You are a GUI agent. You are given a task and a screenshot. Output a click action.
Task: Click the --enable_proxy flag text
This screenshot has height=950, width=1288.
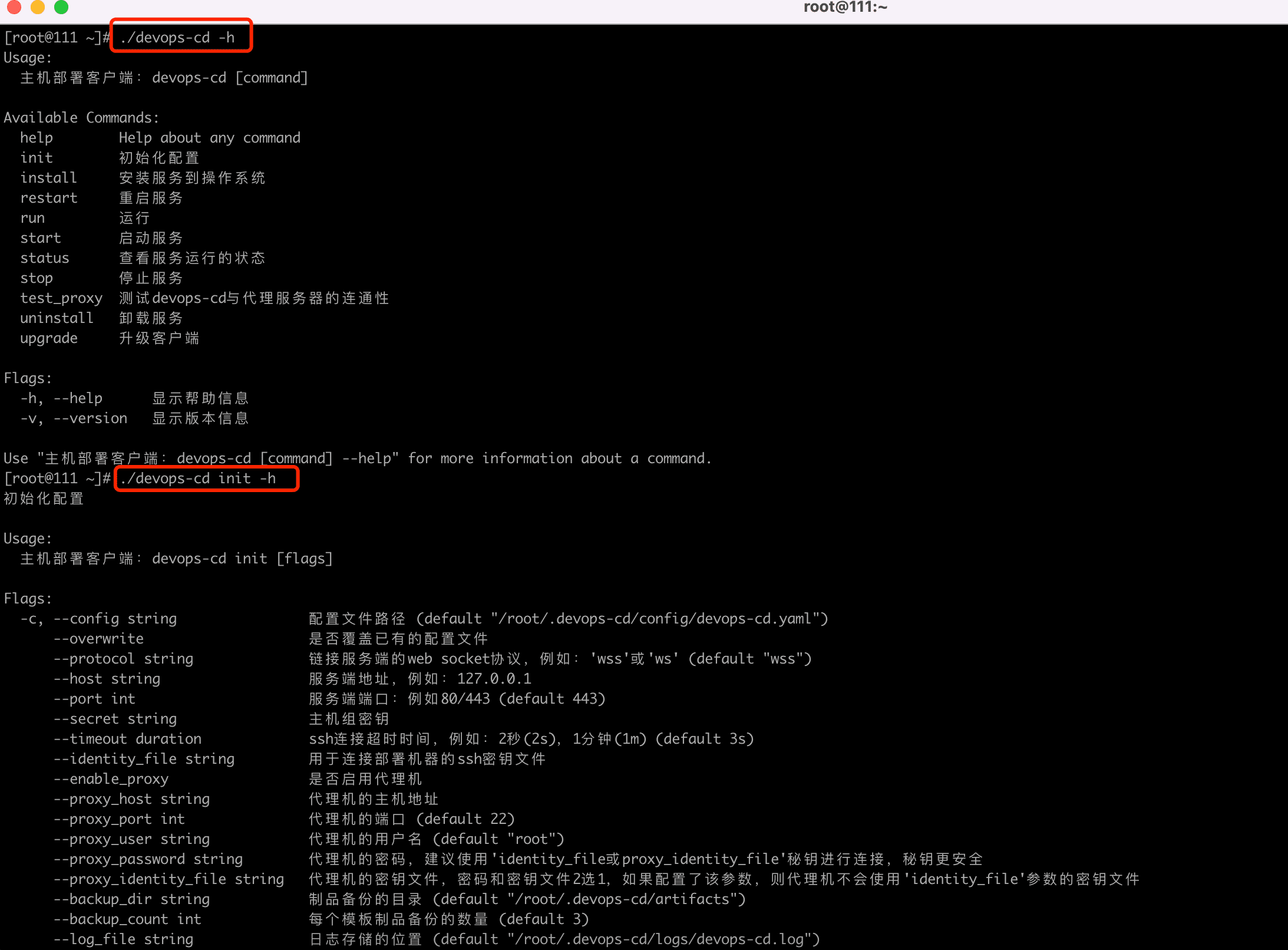pyautogui.click(x=111, y=779)
